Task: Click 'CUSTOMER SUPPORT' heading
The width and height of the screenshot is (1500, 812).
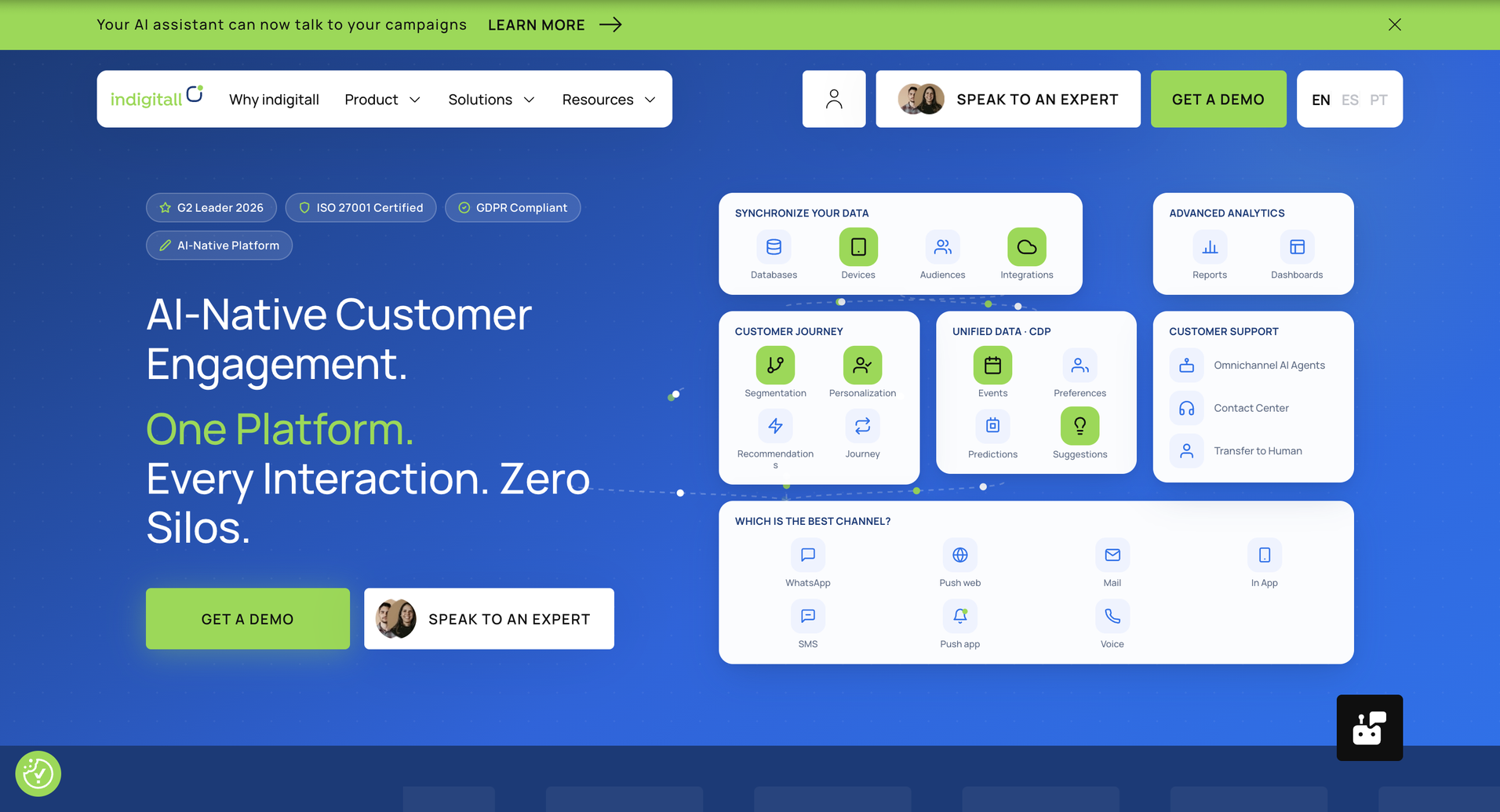Action: click(1223, 331)
